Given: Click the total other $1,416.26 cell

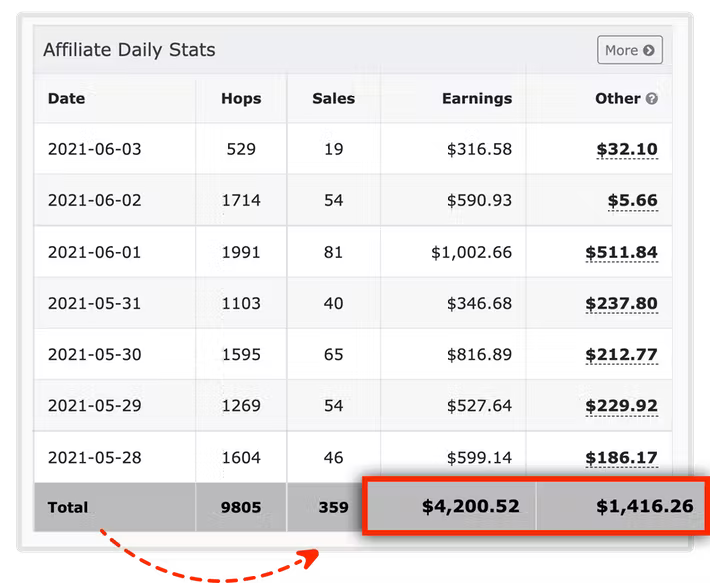Looking at the screenshot, I should pos(621,506).
